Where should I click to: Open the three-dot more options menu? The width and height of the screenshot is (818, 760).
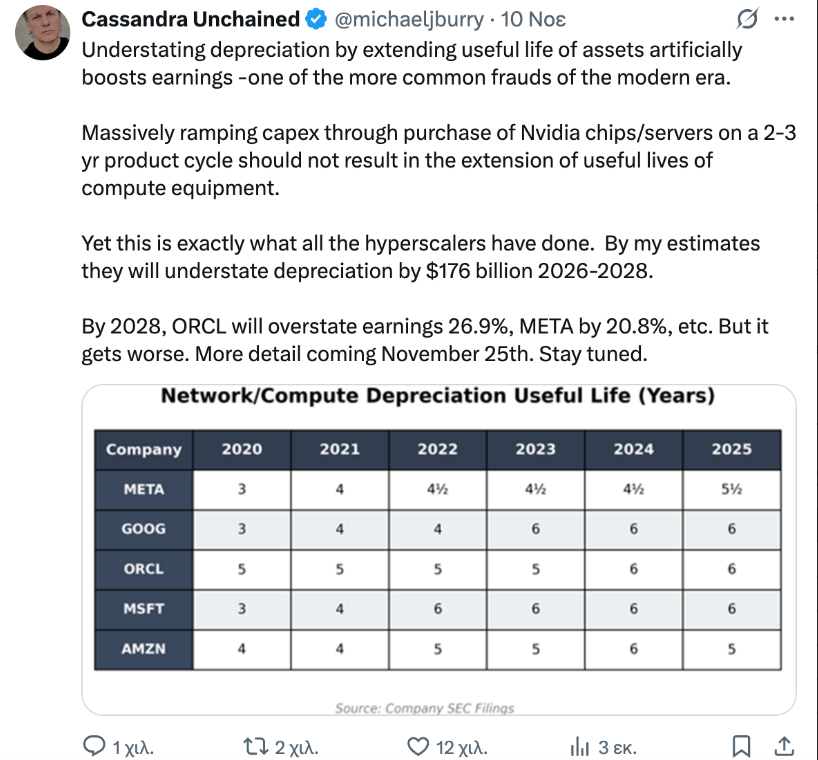[x=784, y=19]
